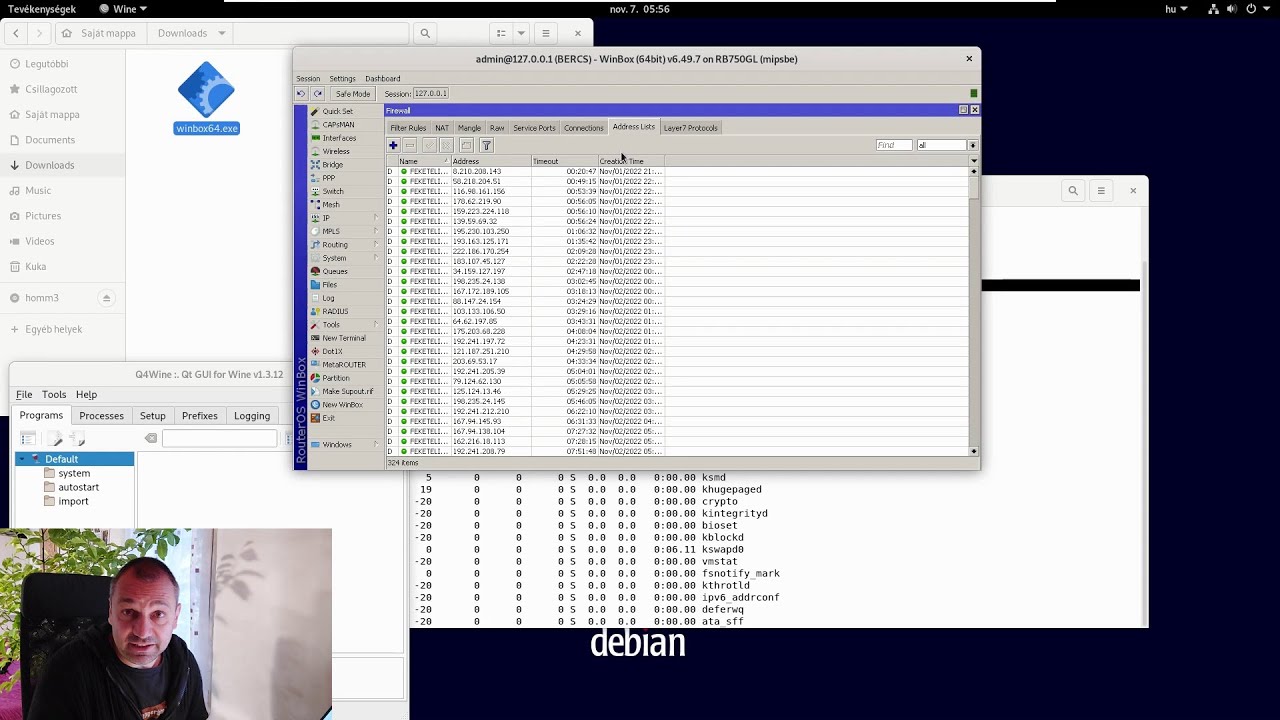Switch to NAT tab
Screen dimensions: 1280x720
click(x=441, y=128)
